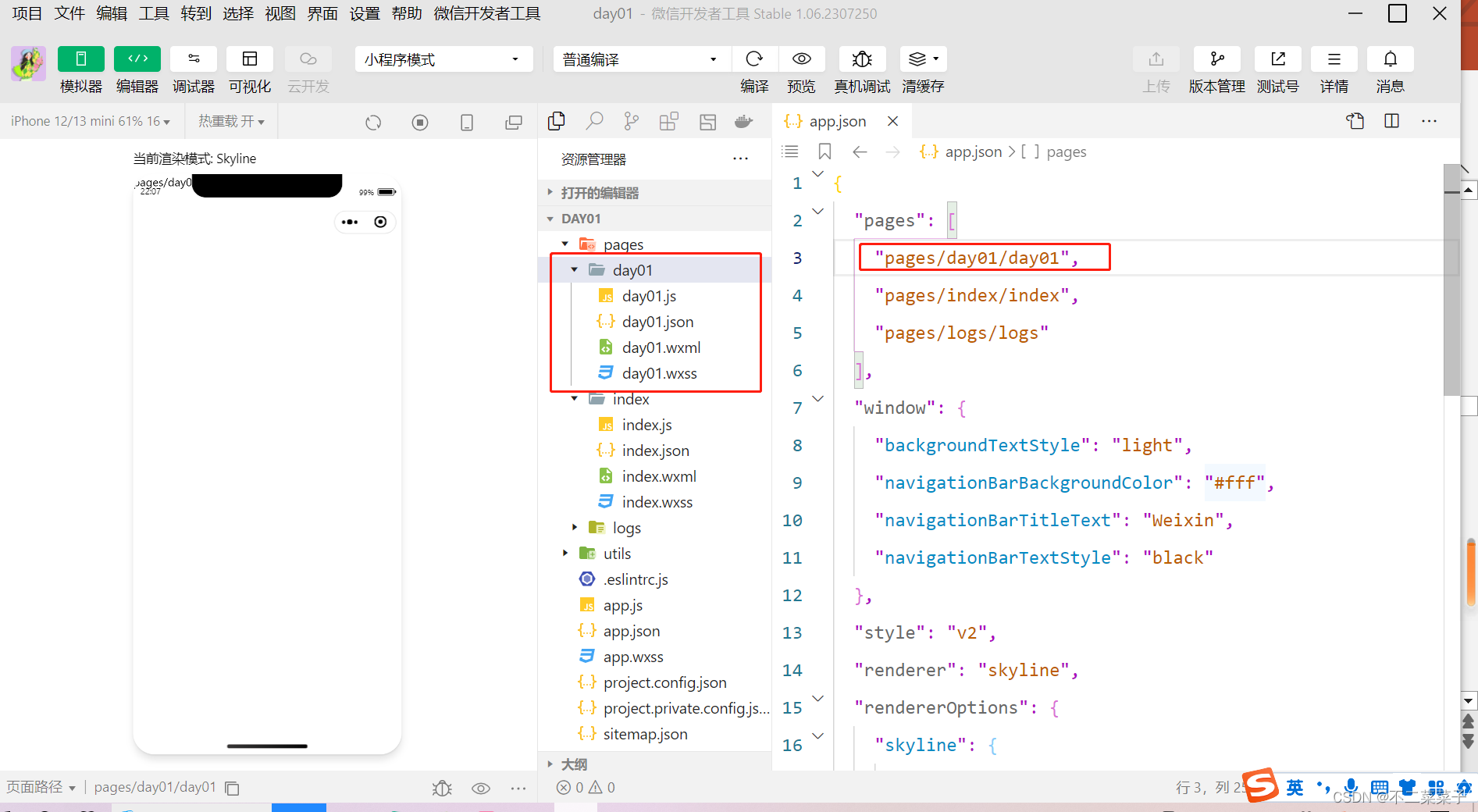Click the simulator refresh icon

pos(373,123)
